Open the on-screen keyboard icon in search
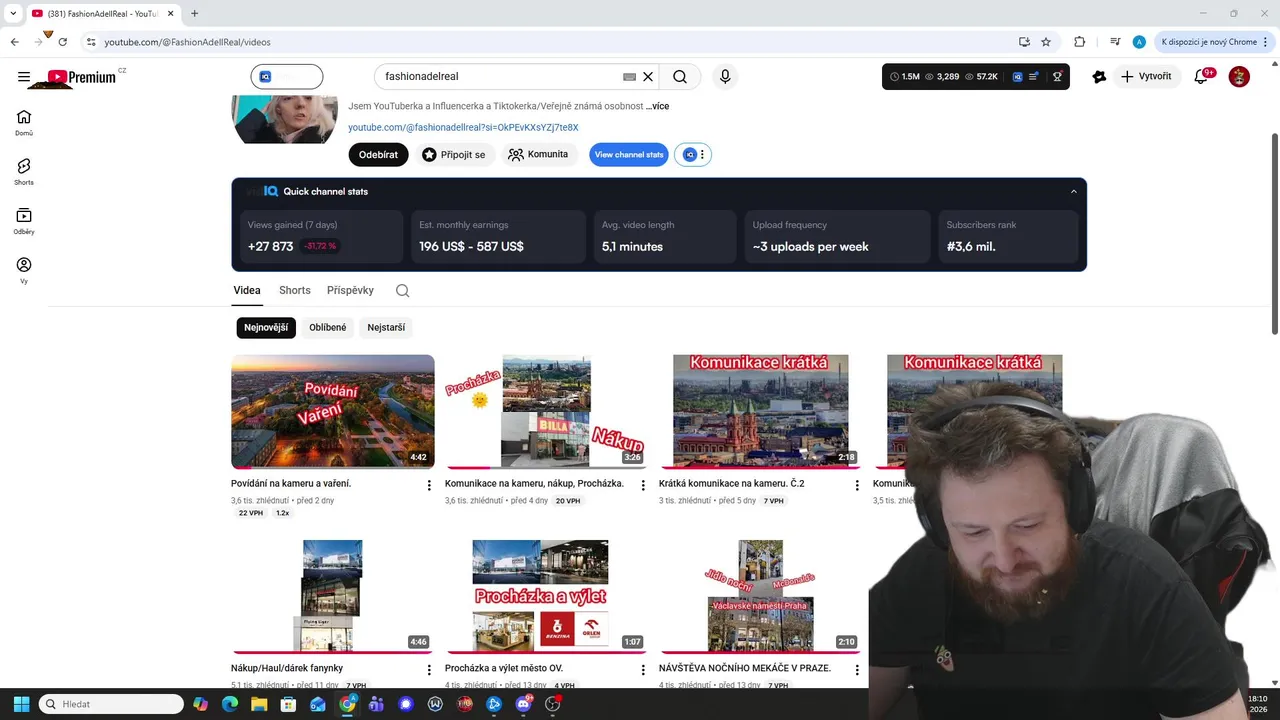The width and height of the screenshot is (1280, 720). tap(629, 76)
